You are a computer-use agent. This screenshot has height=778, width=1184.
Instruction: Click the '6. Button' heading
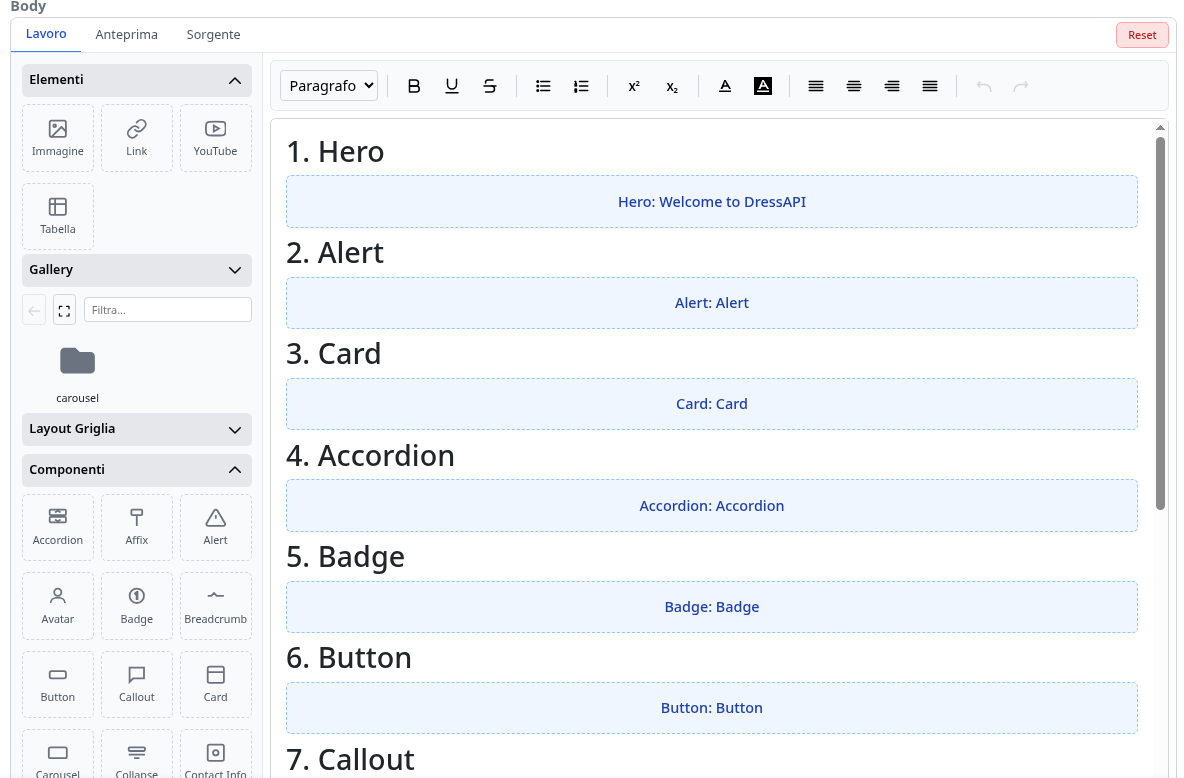[349, 658]
